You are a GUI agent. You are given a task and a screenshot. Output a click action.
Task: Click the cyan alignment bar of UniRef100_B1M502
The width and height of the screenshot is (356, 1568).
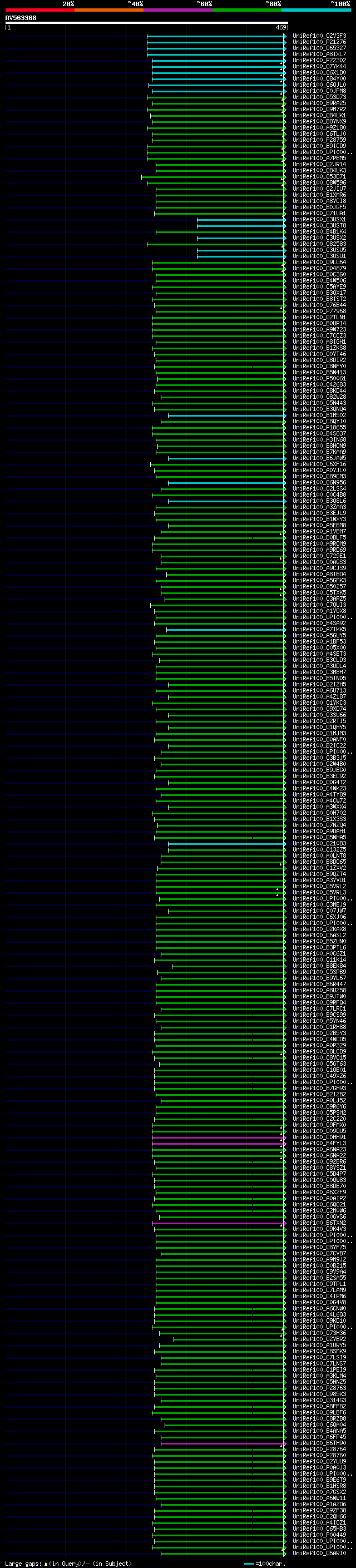coord(227,415)
